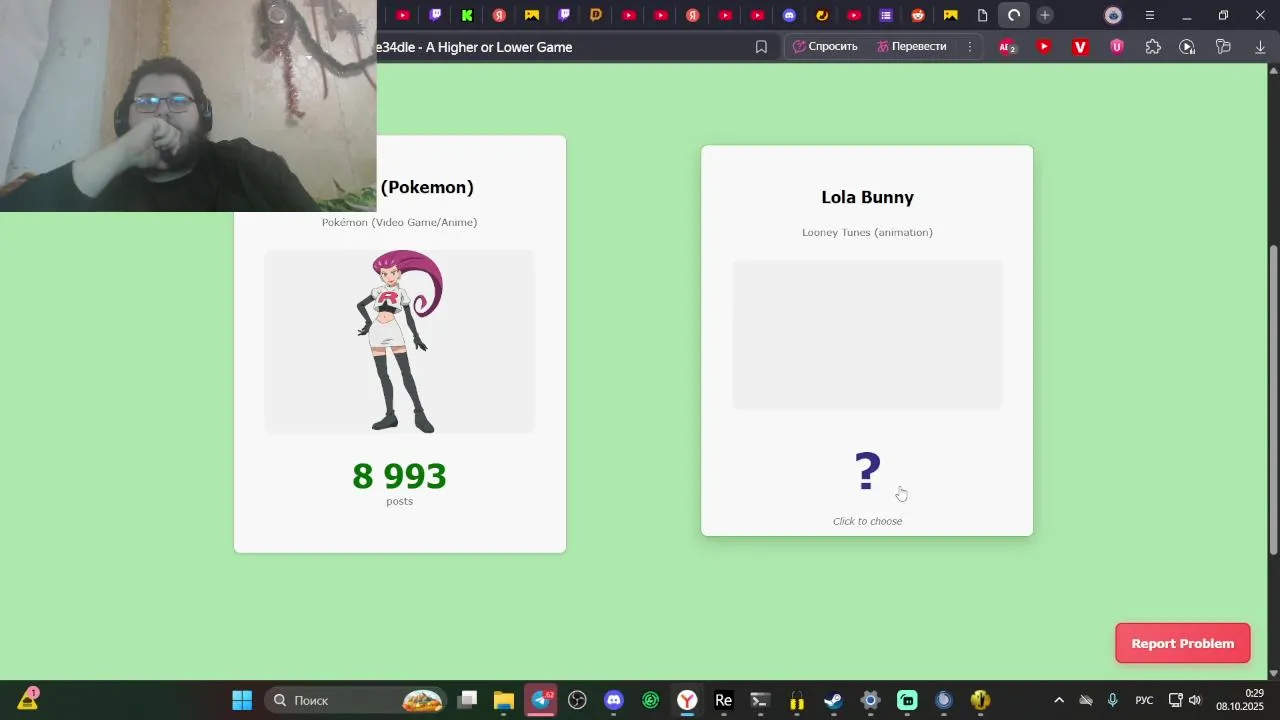This screenshot has width=1280, height=720.
Task: Click the 8 993 posts count
Action: (x=399, y=477)
